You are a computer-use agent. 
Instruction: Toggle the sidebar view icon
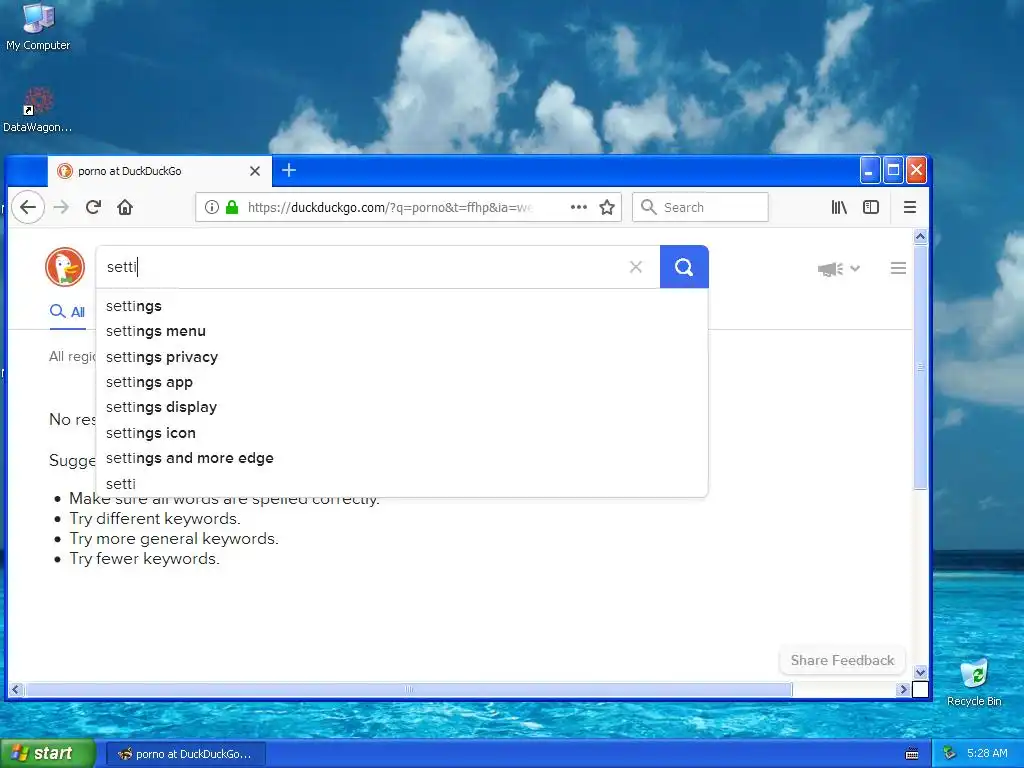[871, 208]
